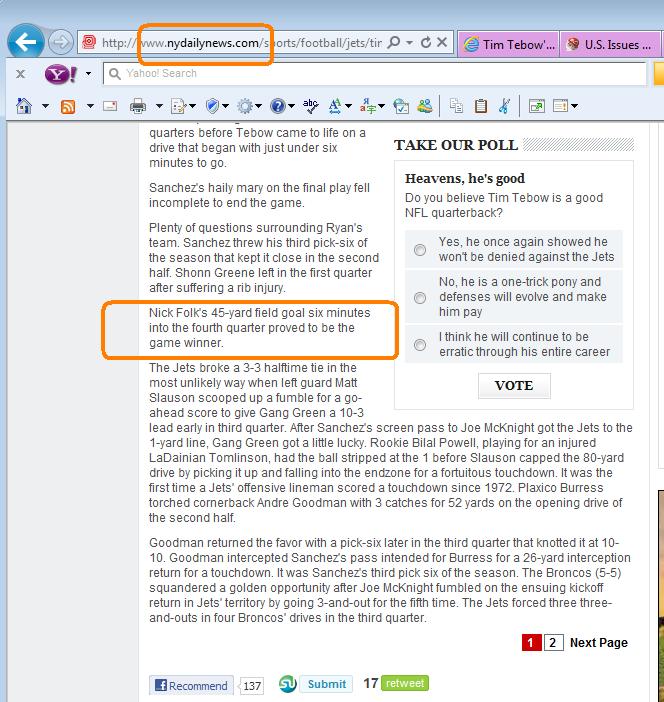The image size is (664, 702).
Task: Click the site favicon in the address bar
Action: click(x=89, y=43)
